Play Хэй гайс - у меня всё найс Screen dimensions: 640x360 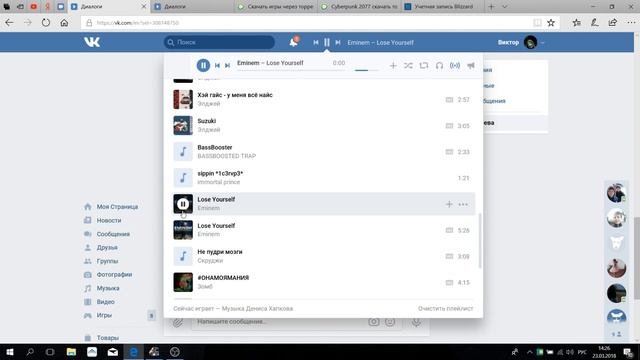[183, 99]
